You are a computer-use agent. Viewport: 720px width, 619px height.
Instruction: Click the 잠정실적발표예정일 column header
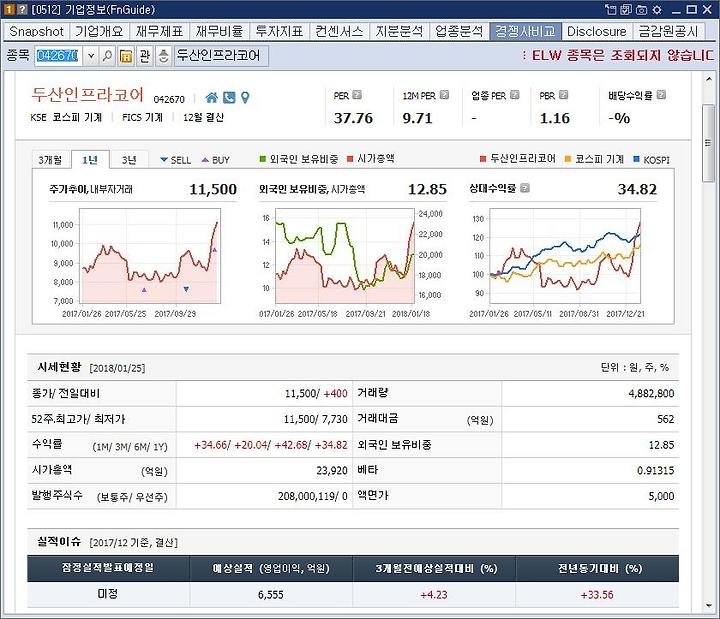click(108, 568)
